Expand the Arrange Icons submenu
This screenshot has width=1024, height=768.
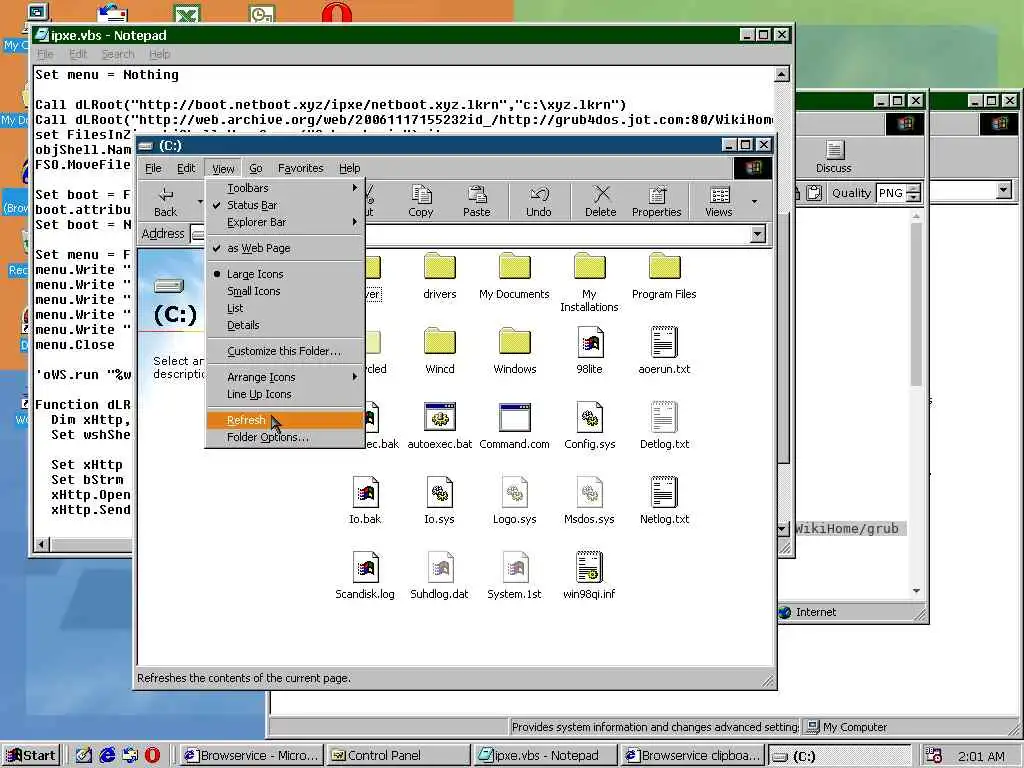tap(285, 377)
